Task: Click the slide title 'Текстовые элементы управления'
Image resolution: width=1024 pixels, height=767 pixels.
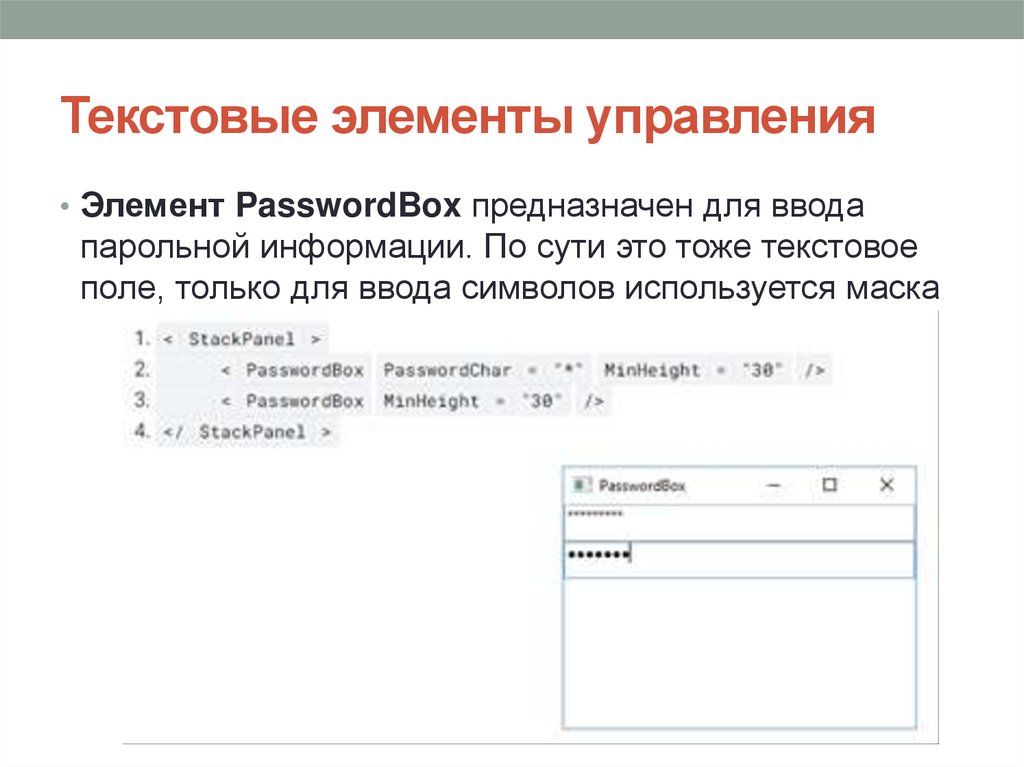Action: click(x=468, y=116)
